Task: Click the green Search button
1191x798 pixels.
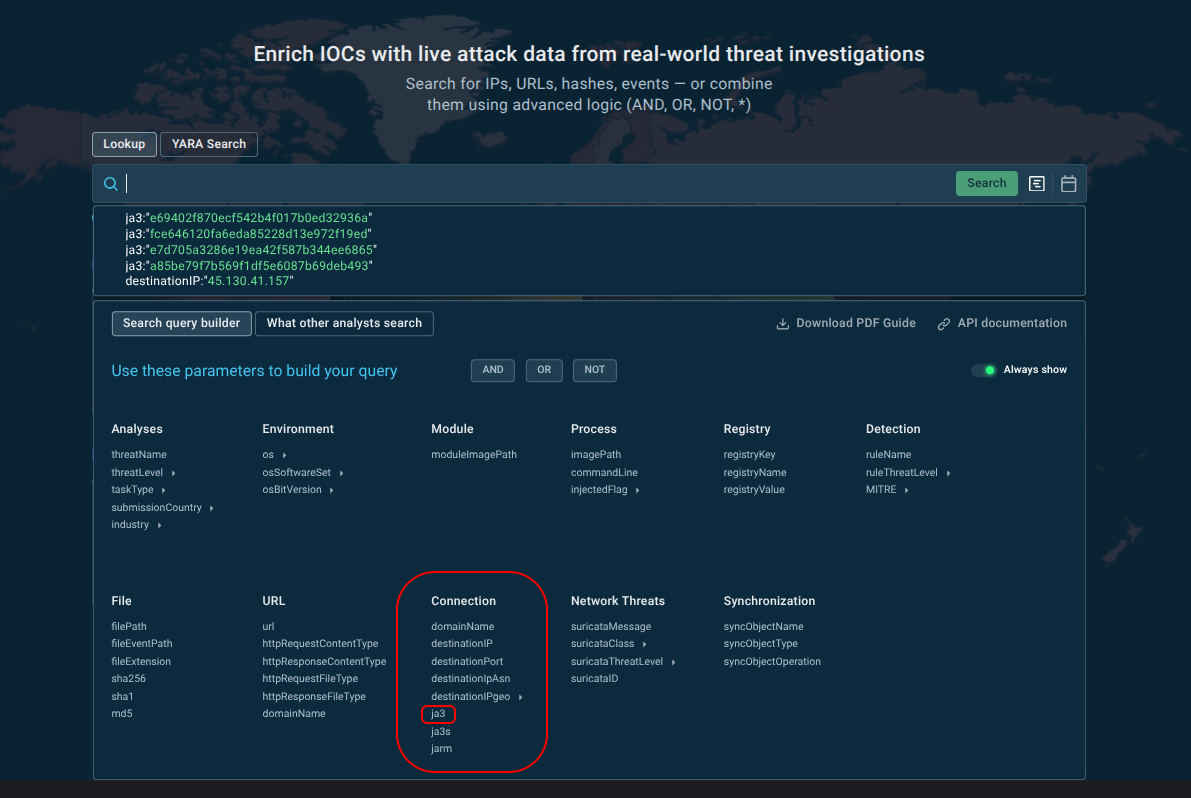Action: (x=986, y=183)
